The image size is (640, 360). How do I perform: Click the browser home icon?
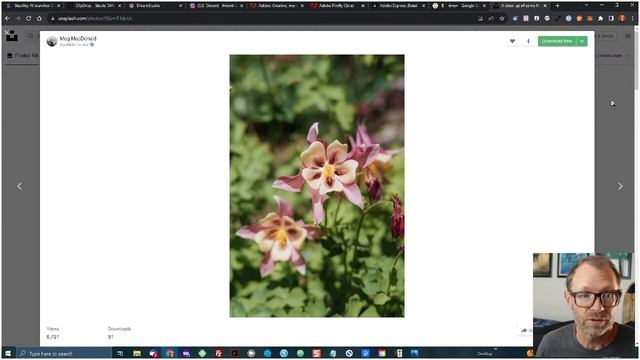39,18
